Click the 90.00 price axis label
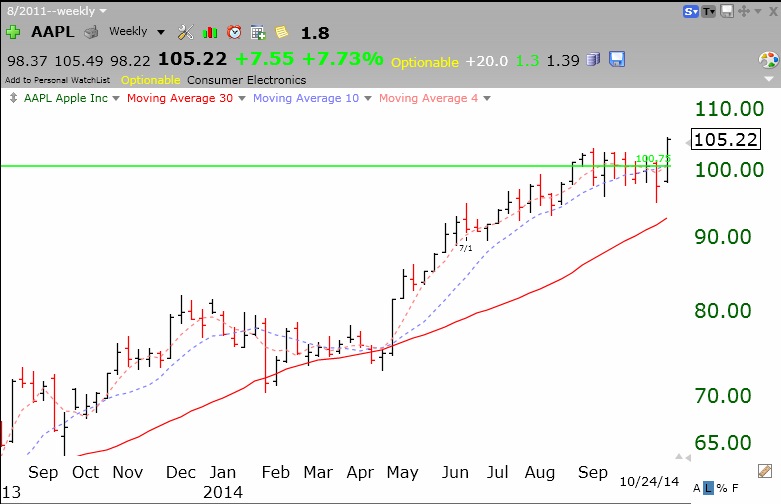This screenshot has width=781, height=504. click(723, 237)
